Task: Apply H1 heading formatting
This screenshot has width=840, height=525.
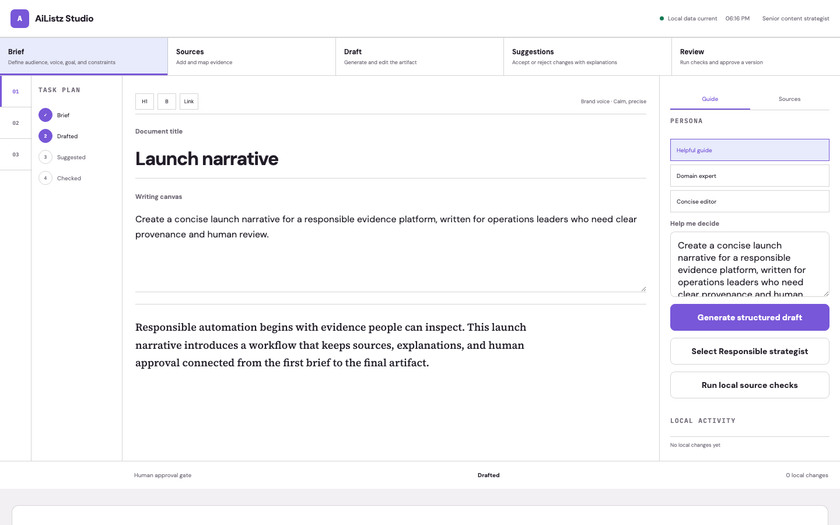Action: 145,101
